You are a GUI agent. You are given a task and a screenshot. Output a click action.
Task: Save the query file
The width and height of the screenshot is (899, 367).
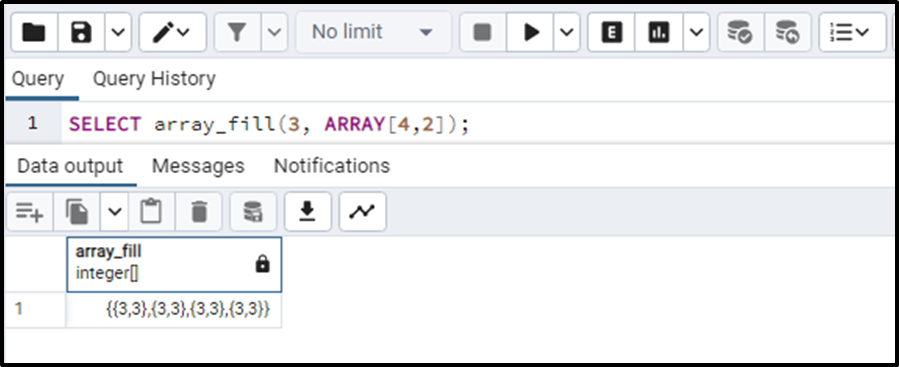(x=81, y=32)
